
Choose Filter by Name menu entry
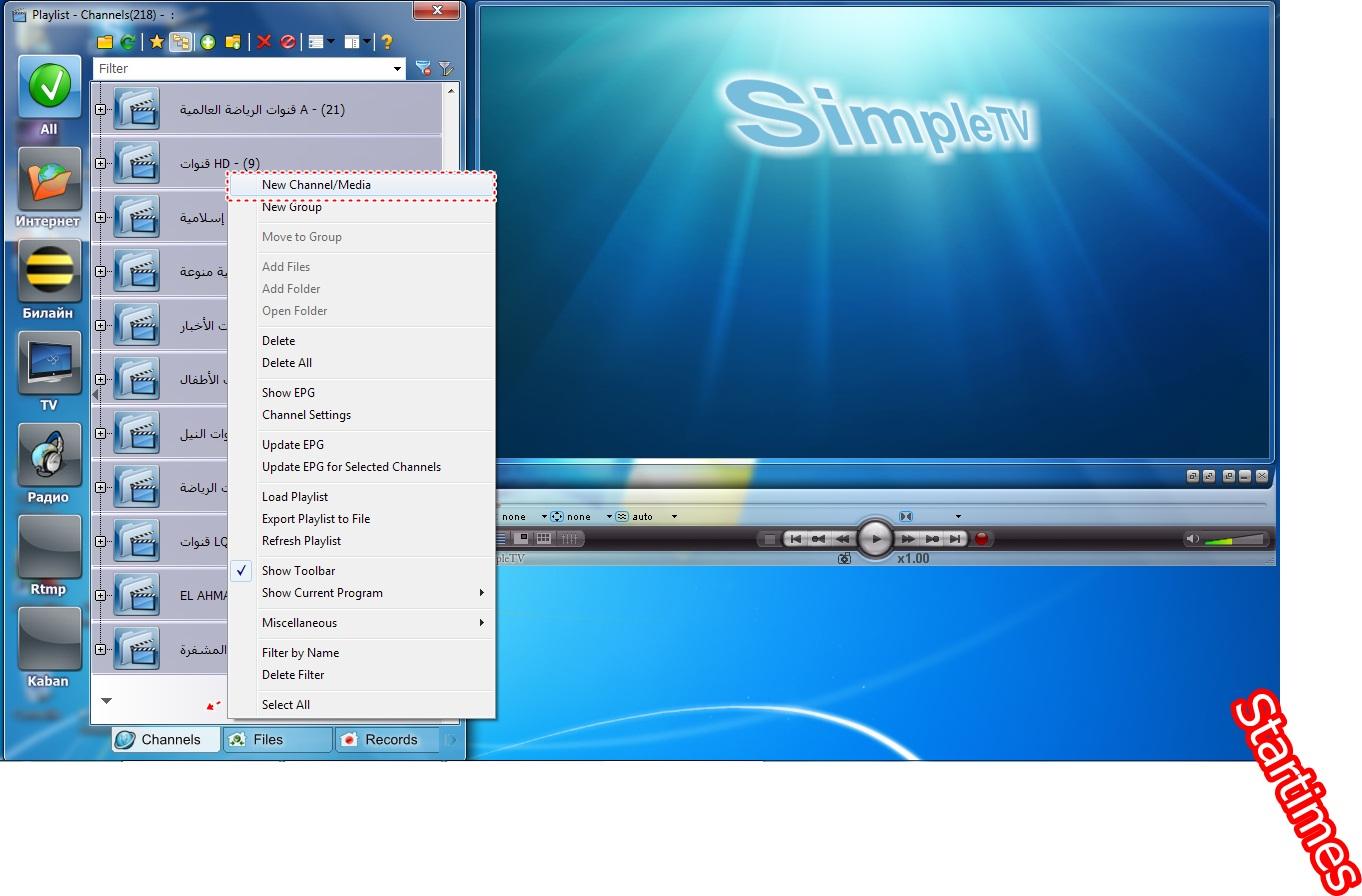(362, 653)
